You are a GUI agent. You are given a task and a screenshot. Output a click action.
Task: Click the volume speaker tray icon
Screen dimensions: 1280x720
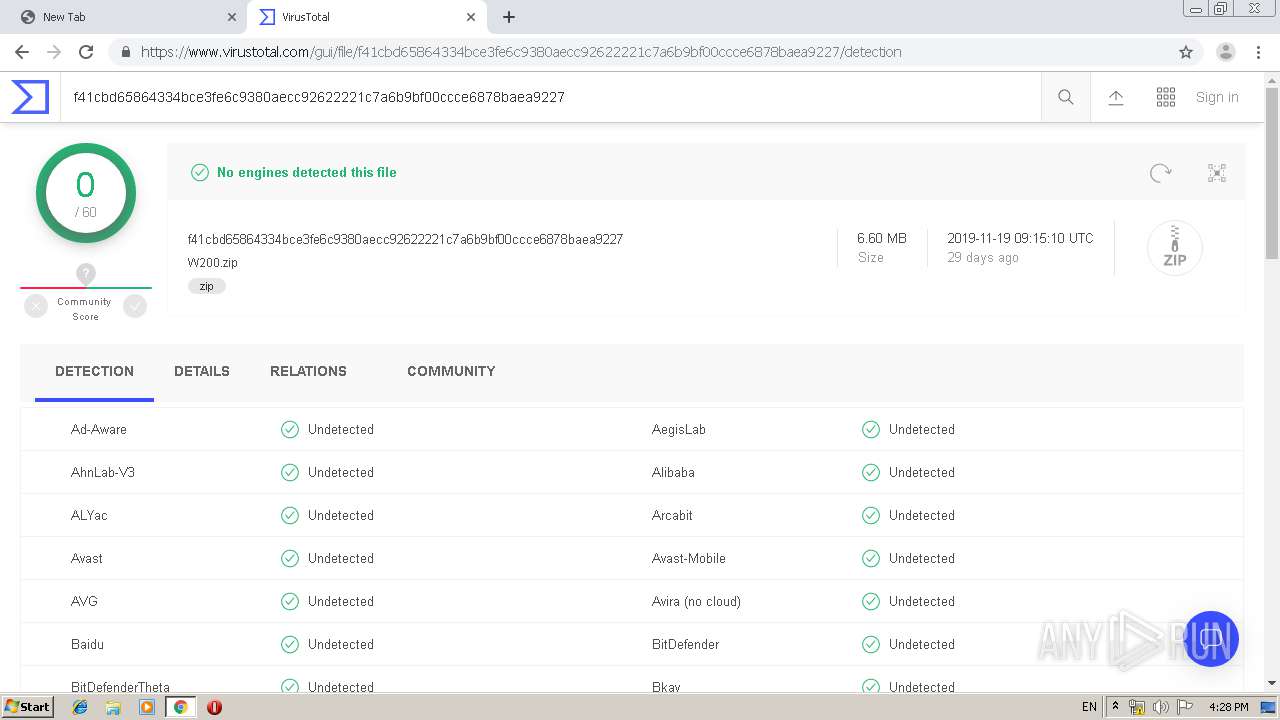(x=1160, y=707)
